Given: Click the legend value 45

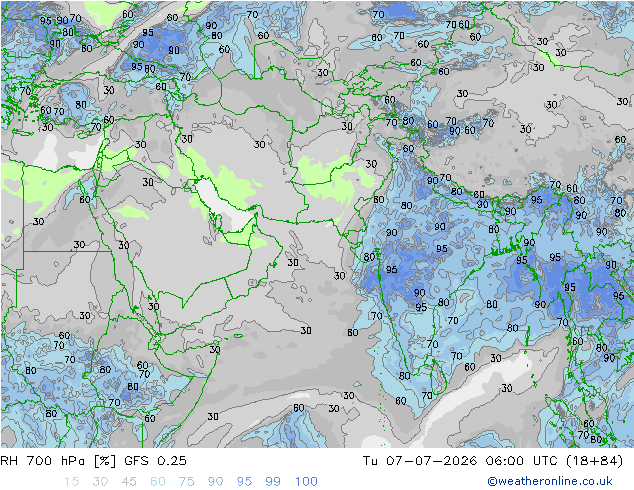Looking at the screenshot, I should click(x=129, y=482).
